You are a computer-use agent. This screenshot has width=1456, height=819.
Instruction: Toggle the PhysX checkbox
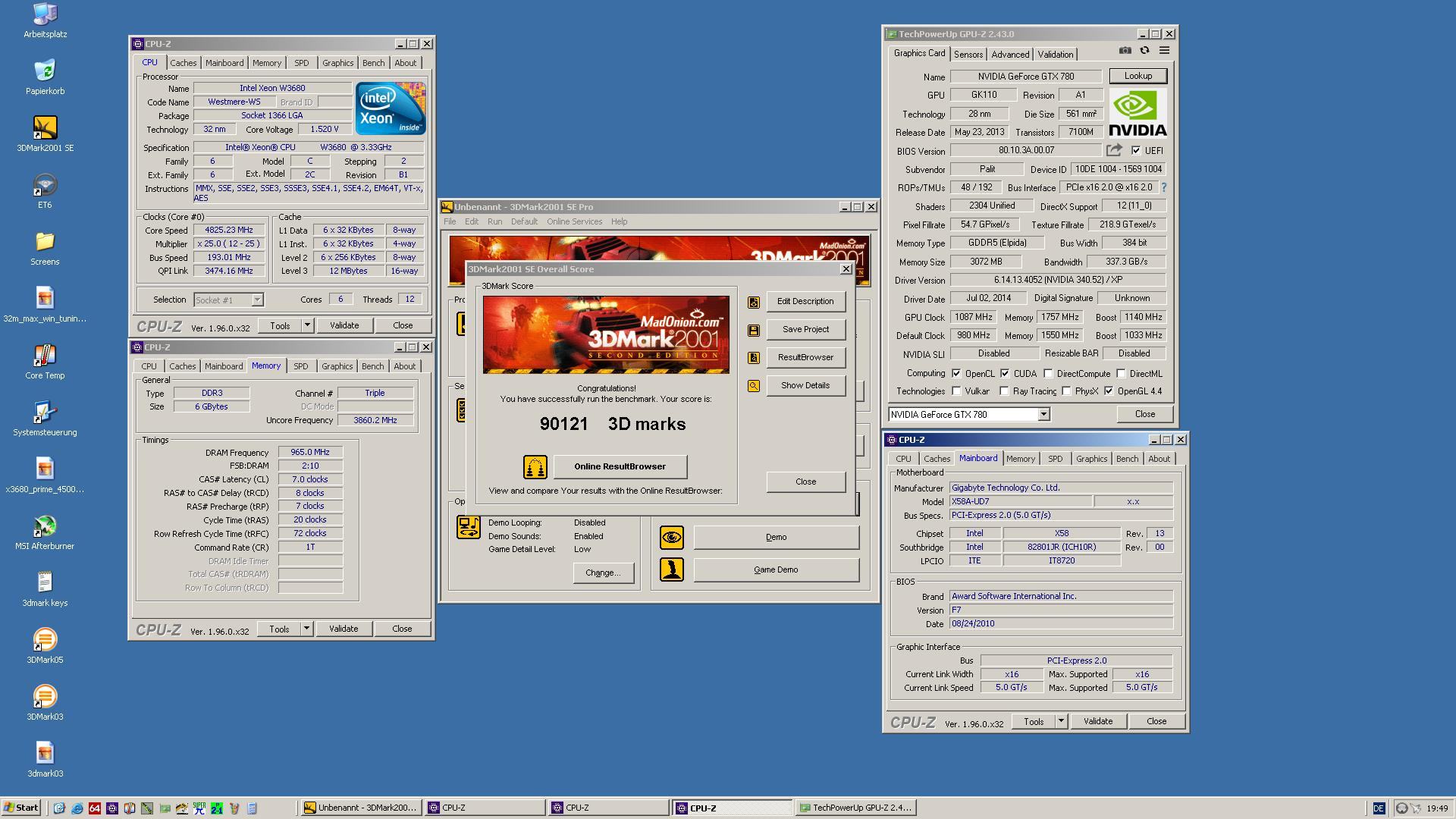(x=1066, y=391)
